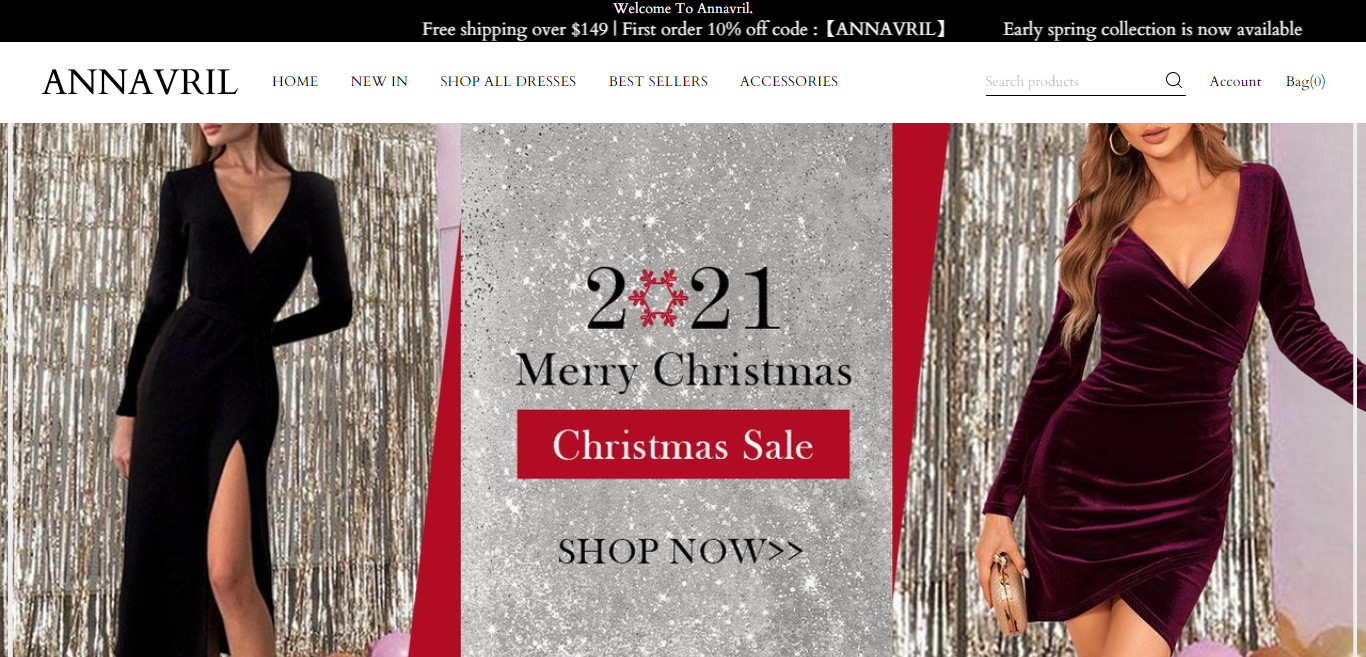
Task: Click the red Christmas Sale button
Action: tap(683, 444)
